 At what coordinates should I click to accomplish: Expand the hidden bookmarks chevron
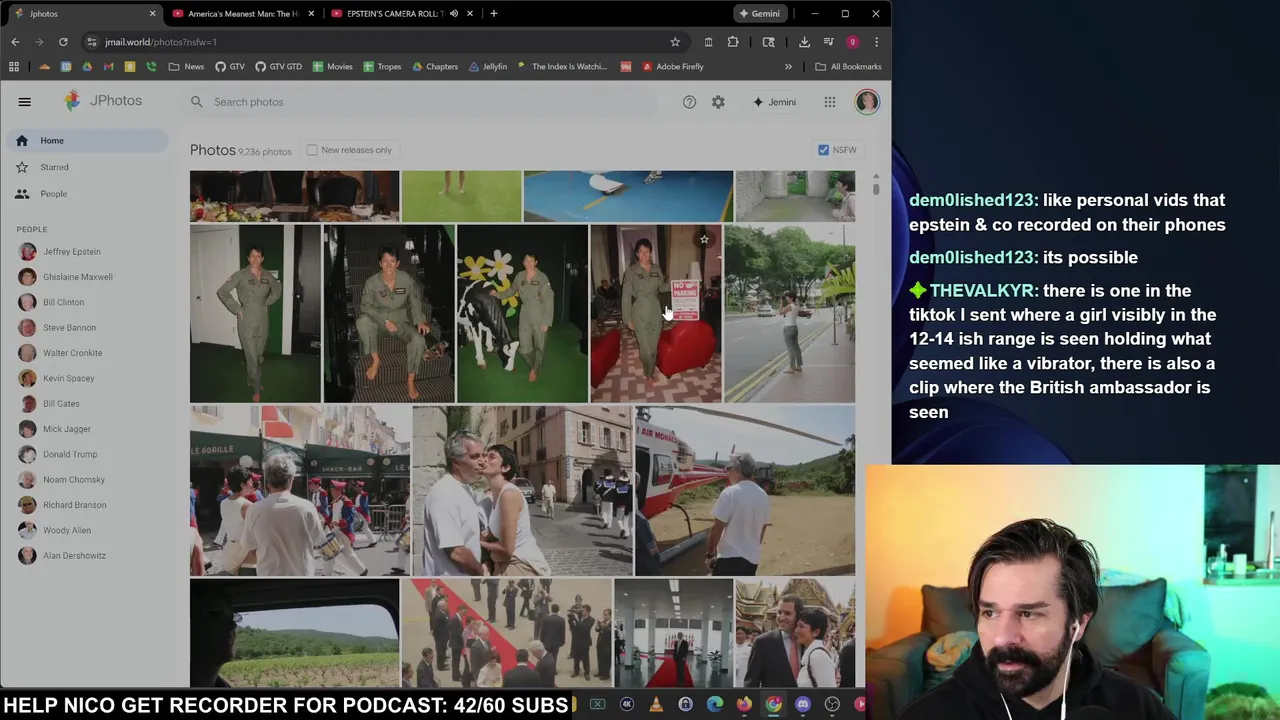788,67
